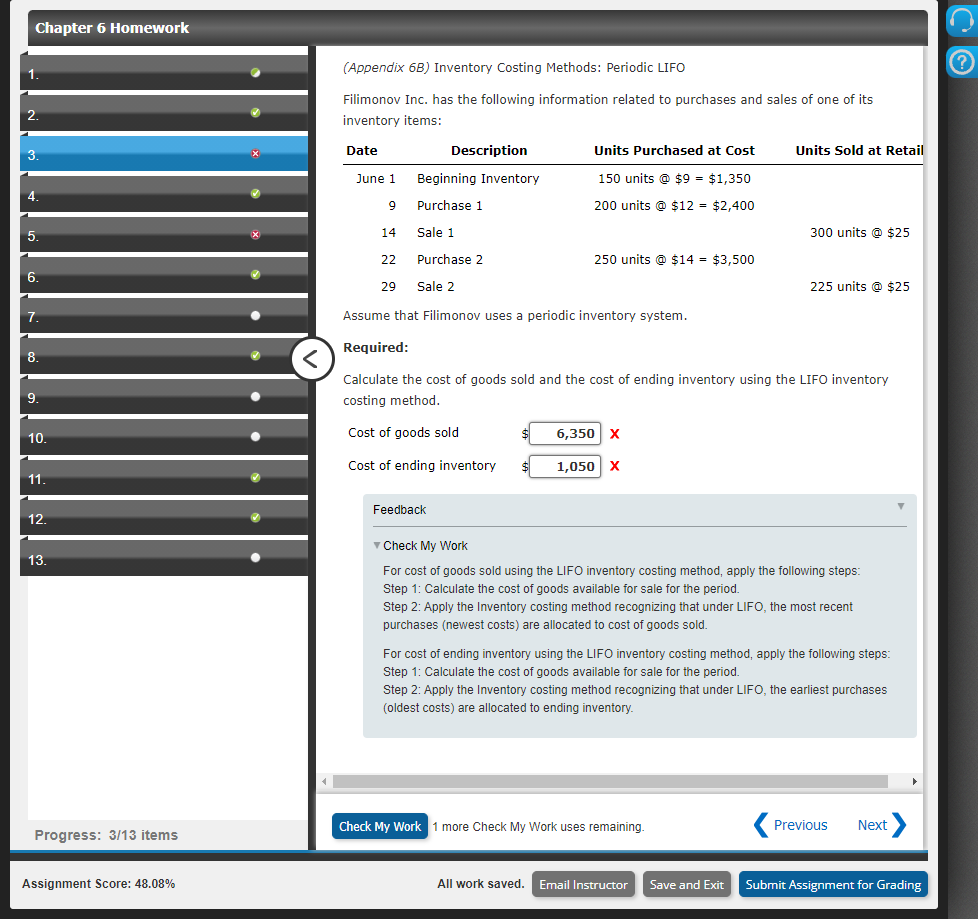Click the 'Assignment Score: 48.08%' text

(99, 883)
